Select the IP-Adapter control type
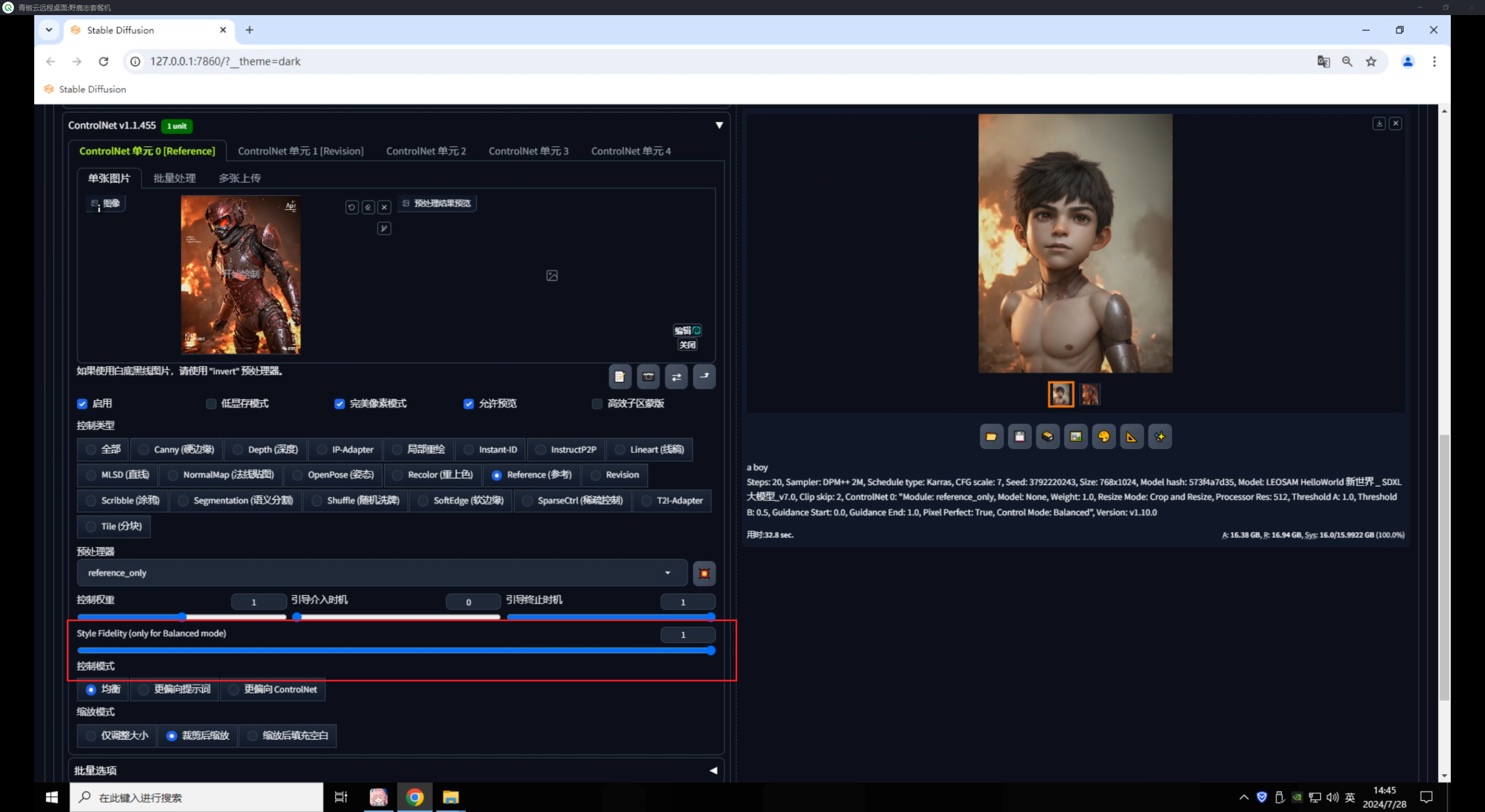 coord(345,449)
